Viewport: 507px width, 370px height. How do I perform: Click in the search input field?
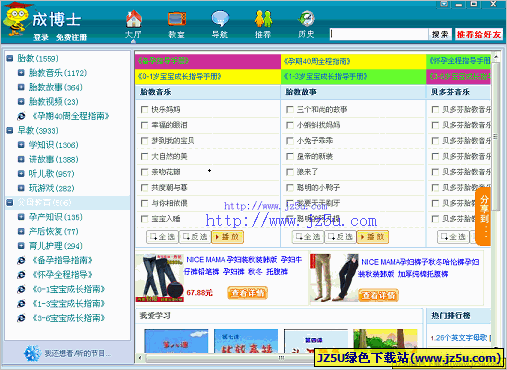[379, 34]
